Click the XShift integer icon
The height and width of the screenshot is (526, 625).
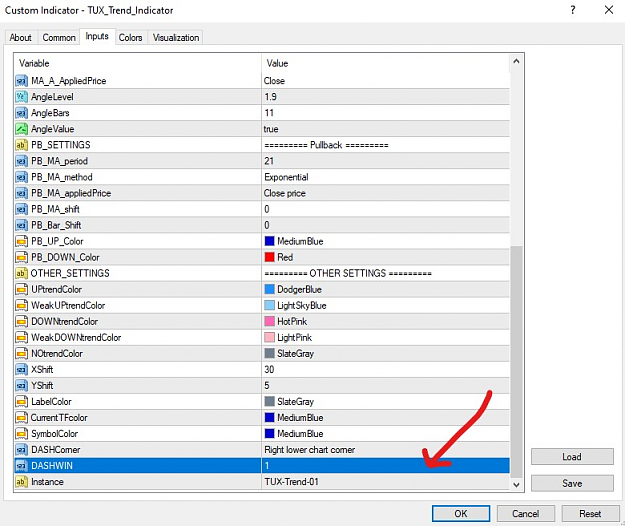pyautogui.click(x=22, y=369)
